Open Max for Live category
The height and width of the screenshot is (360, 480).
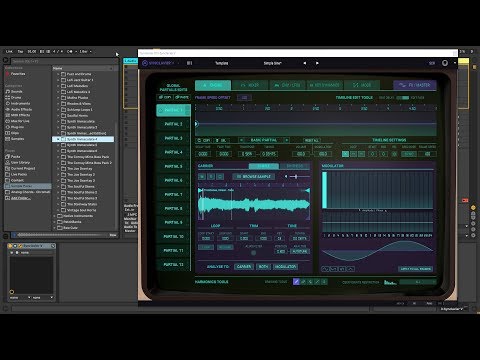pyautogui.click(x=20, y=121)
